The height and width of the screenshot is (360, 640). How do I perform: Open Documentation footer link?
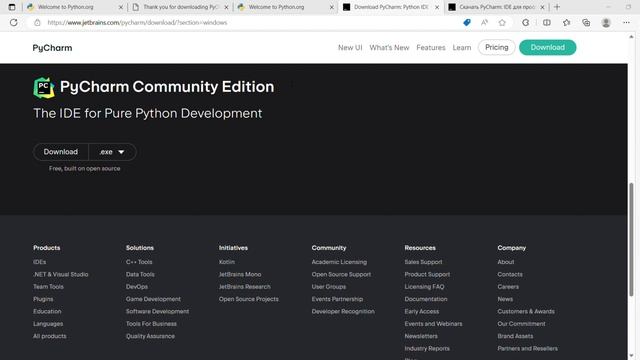[426, 299]
